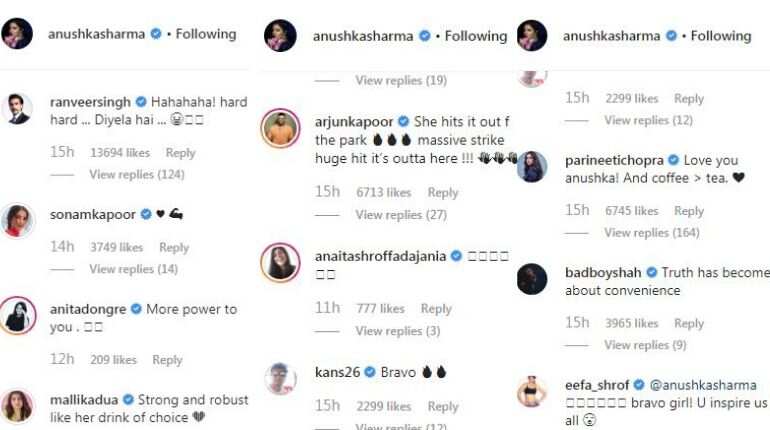770x430 pixels.
Task: Expand View replies (124) under ranveersingh
Action: 137,174
